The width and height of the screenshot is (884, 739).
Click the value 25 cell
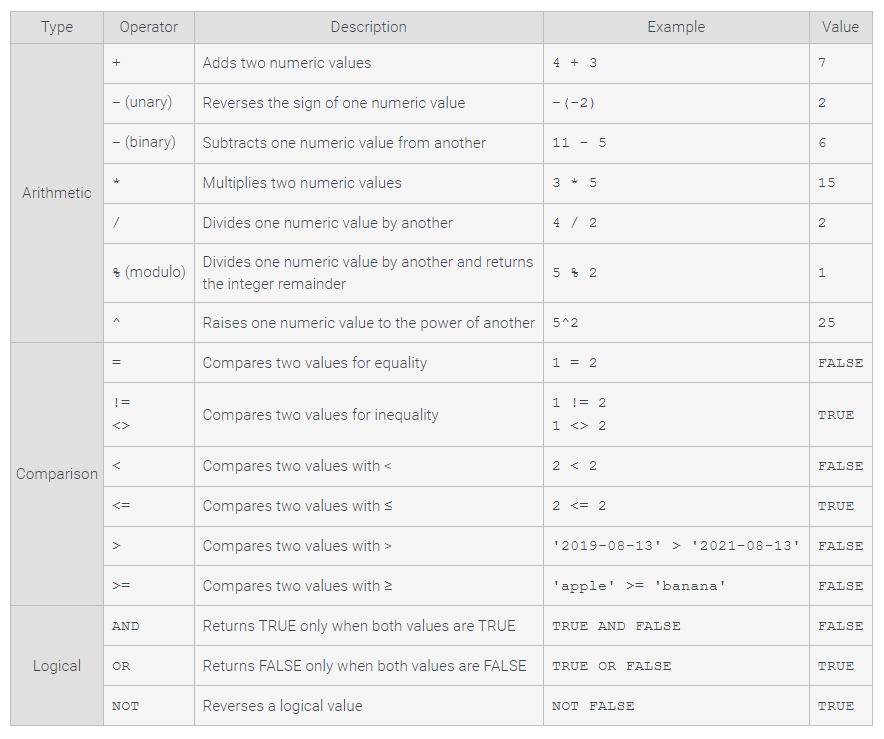click(x=826, y=323)
